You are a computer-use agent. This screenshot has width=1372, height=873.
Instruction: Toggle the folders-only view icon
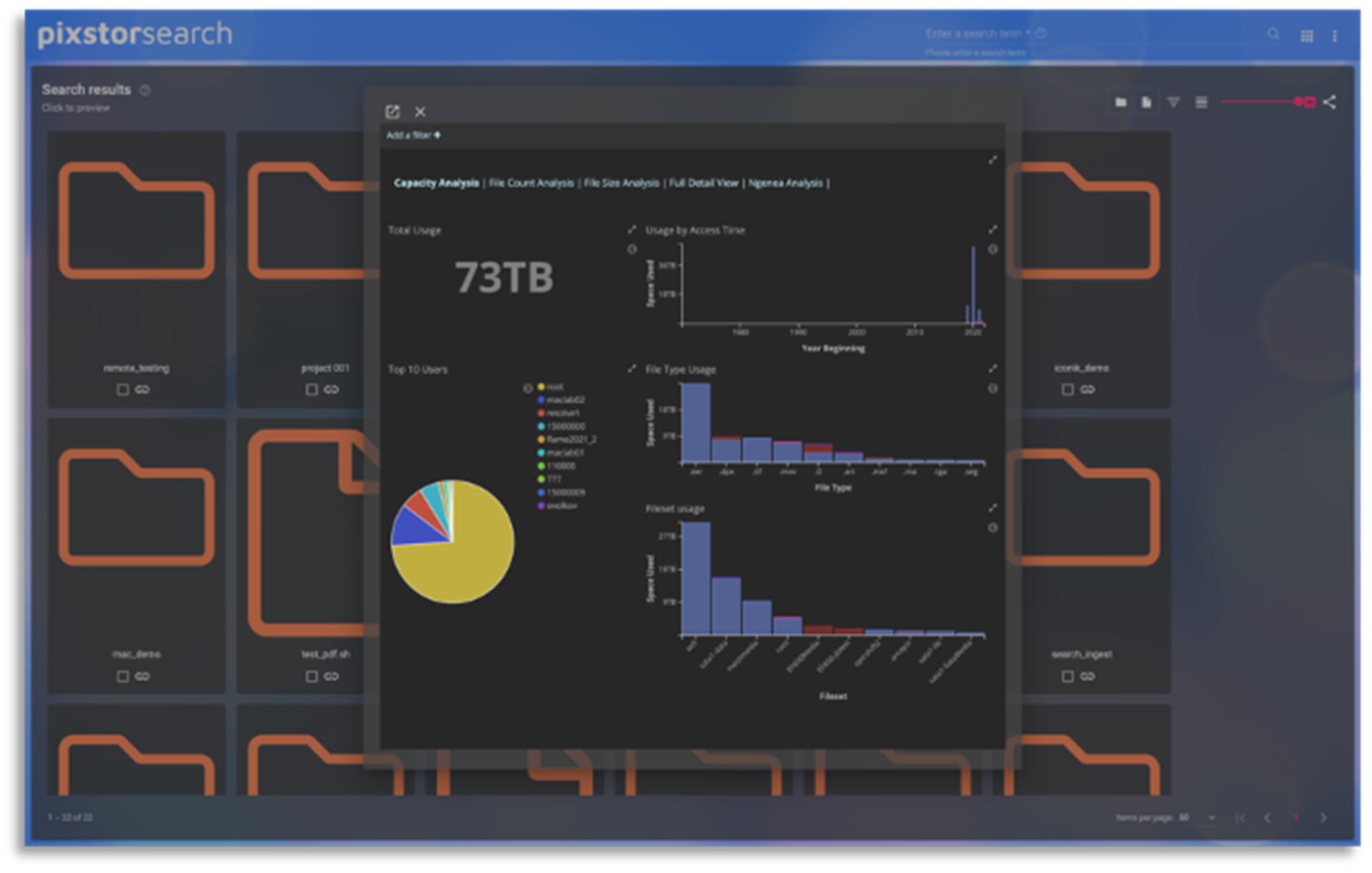coord(1120,102)
